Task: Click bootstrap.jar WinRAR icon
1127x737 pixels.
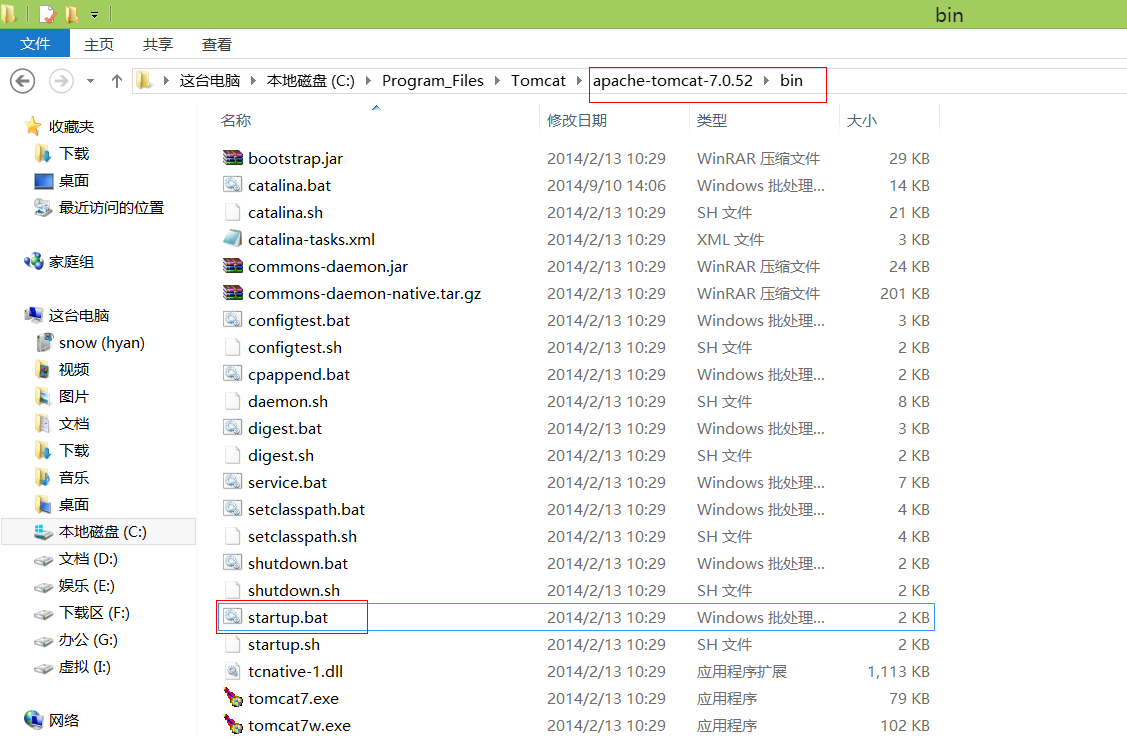Action: click(232, 158)
